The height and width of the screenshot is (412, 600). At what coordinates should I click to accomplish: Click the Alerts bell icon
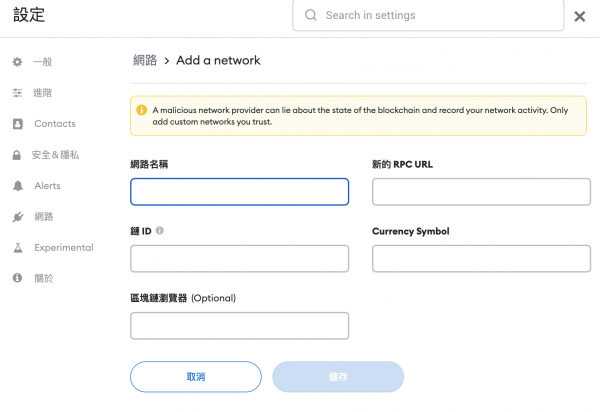pyautogui.click(x=18, y=186)
